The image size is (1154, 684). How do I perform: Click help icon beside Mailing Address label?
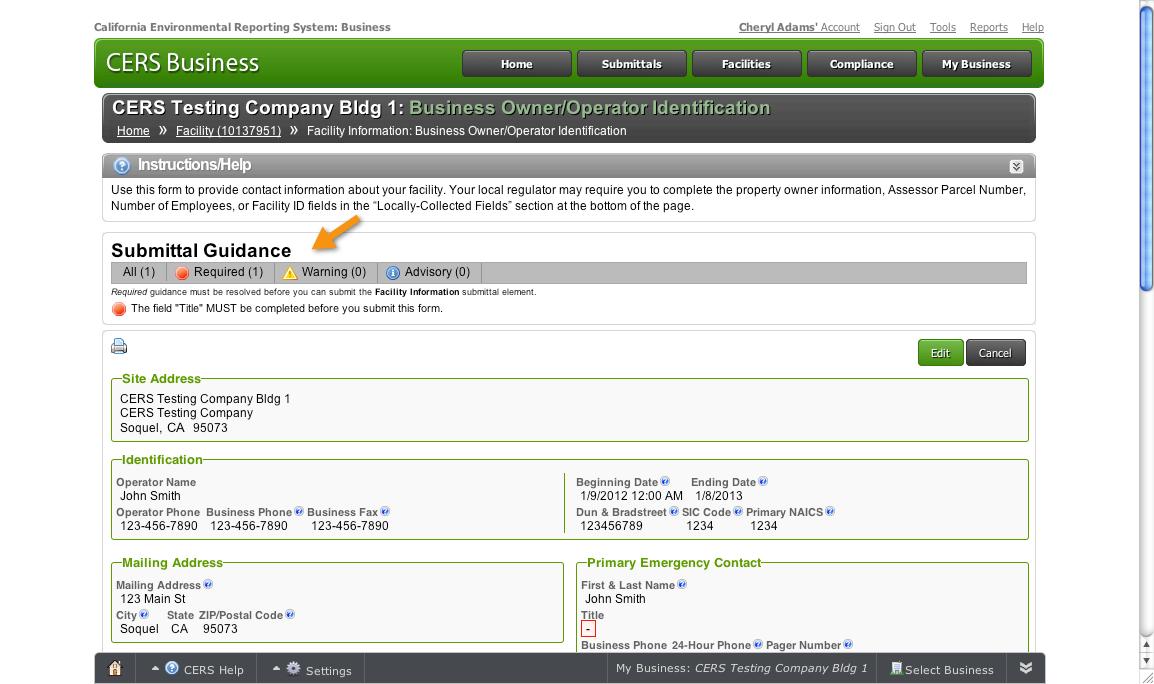[208, 584]
